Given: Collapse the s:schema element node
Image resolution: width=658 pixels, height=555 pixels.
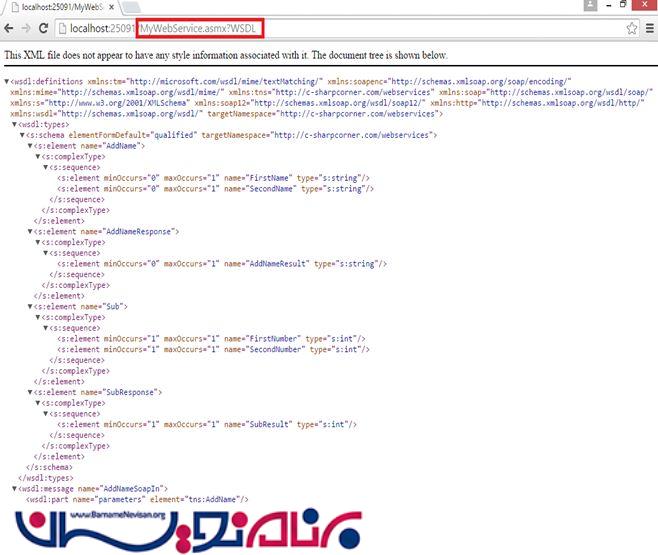Looking at the screenshot, I should [x=23, y=135].
